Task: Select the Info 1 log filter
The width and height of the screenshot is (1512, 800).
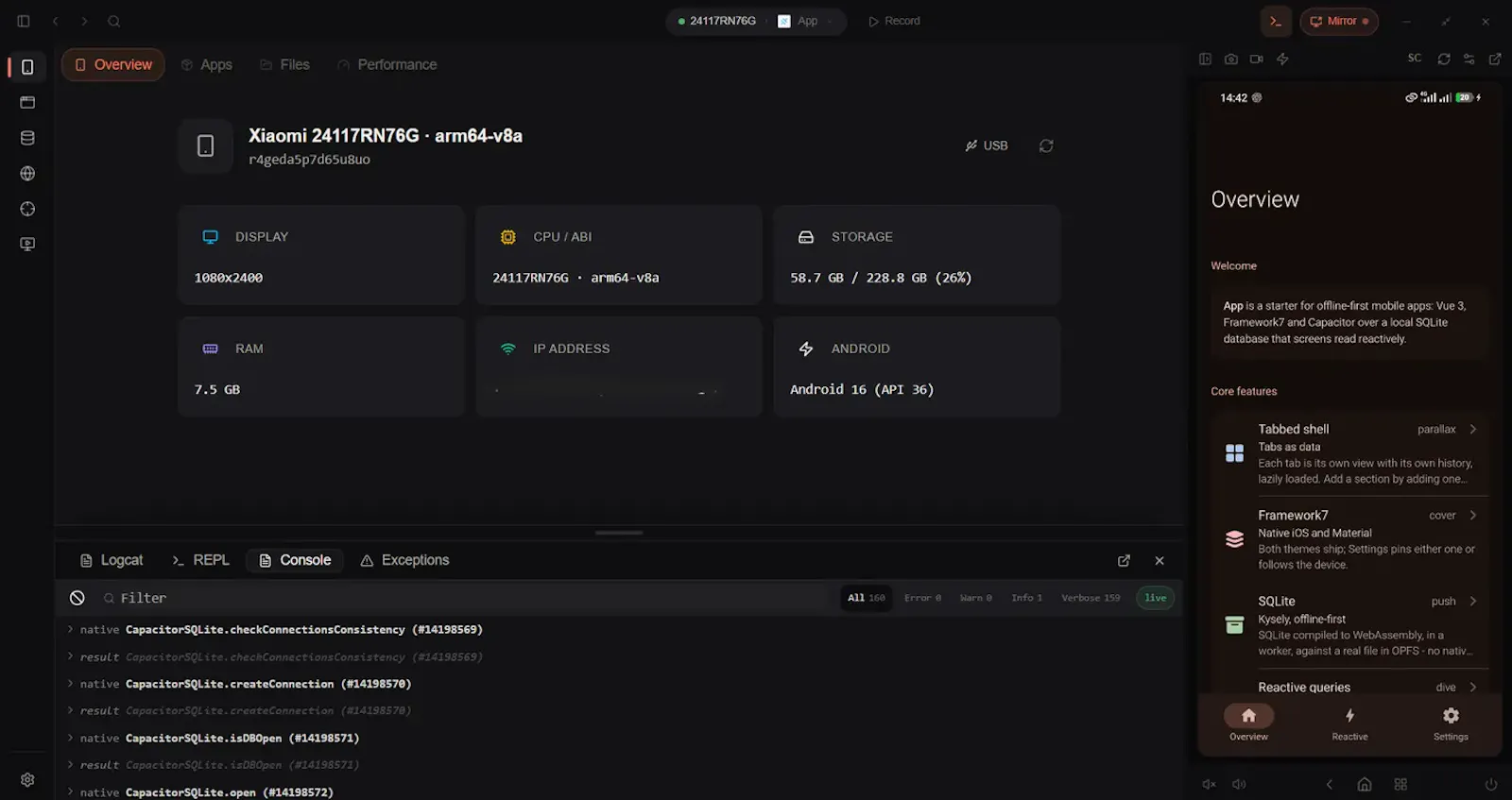Action: [1027, 598]
